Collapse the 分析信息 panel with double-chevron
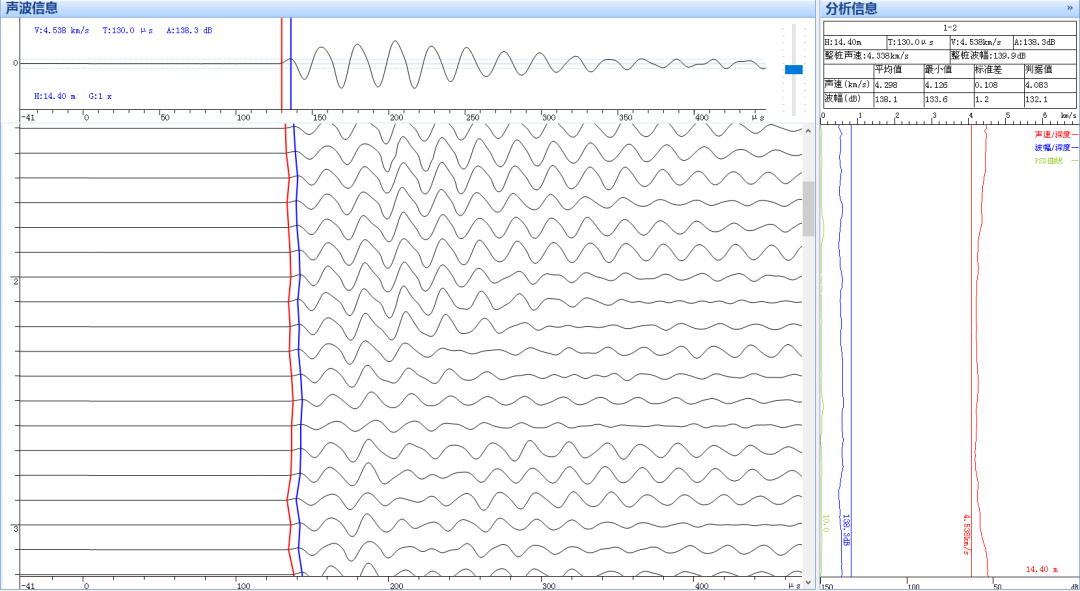 pos(1070,8)
